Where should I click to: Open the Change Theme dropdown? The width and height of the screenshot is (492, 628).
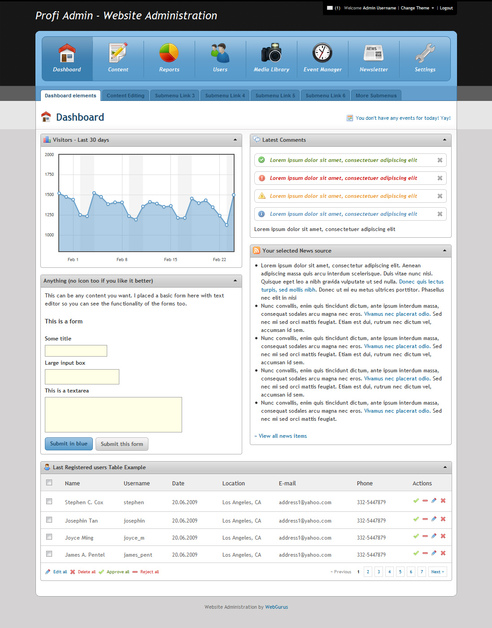417,8
